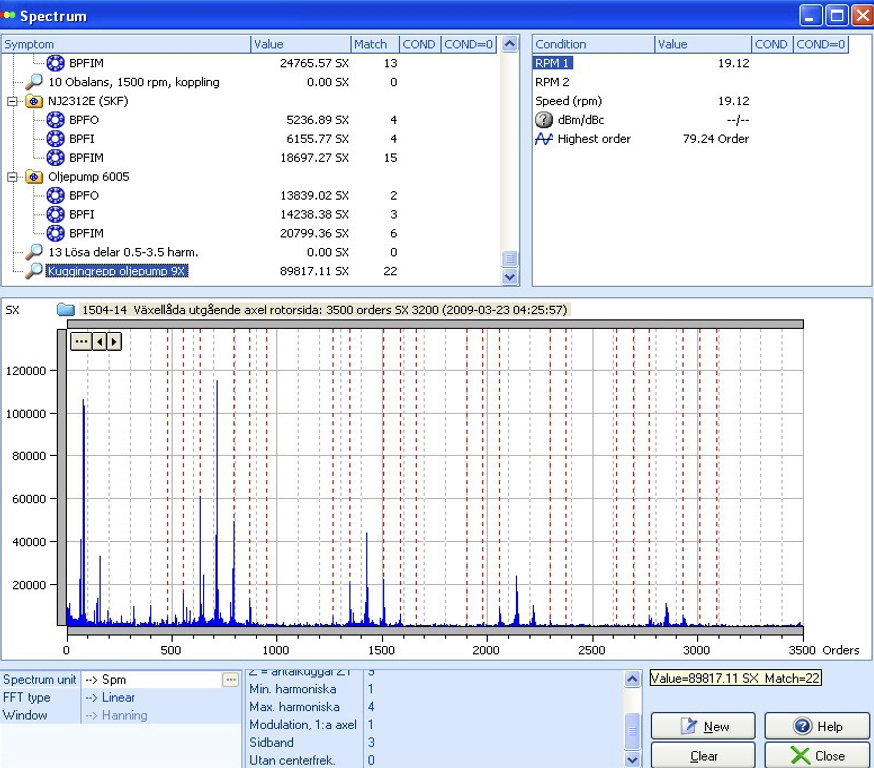Open the chart options ellipsis button
This screenshot has height=768, width=874.
(x=81, y=342)
